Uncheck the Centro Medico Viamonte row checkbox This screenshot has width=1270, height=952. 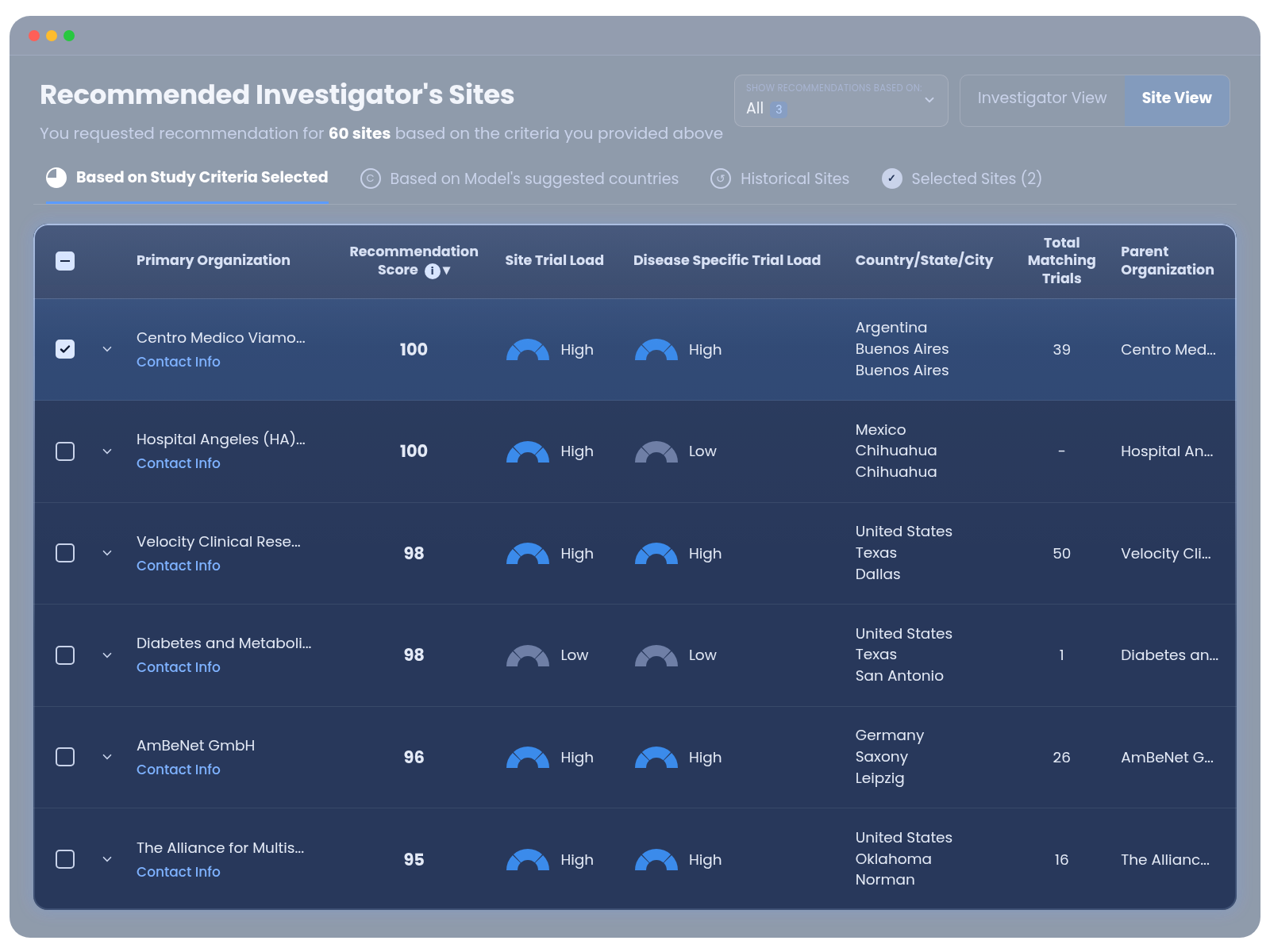click(65, 349)
